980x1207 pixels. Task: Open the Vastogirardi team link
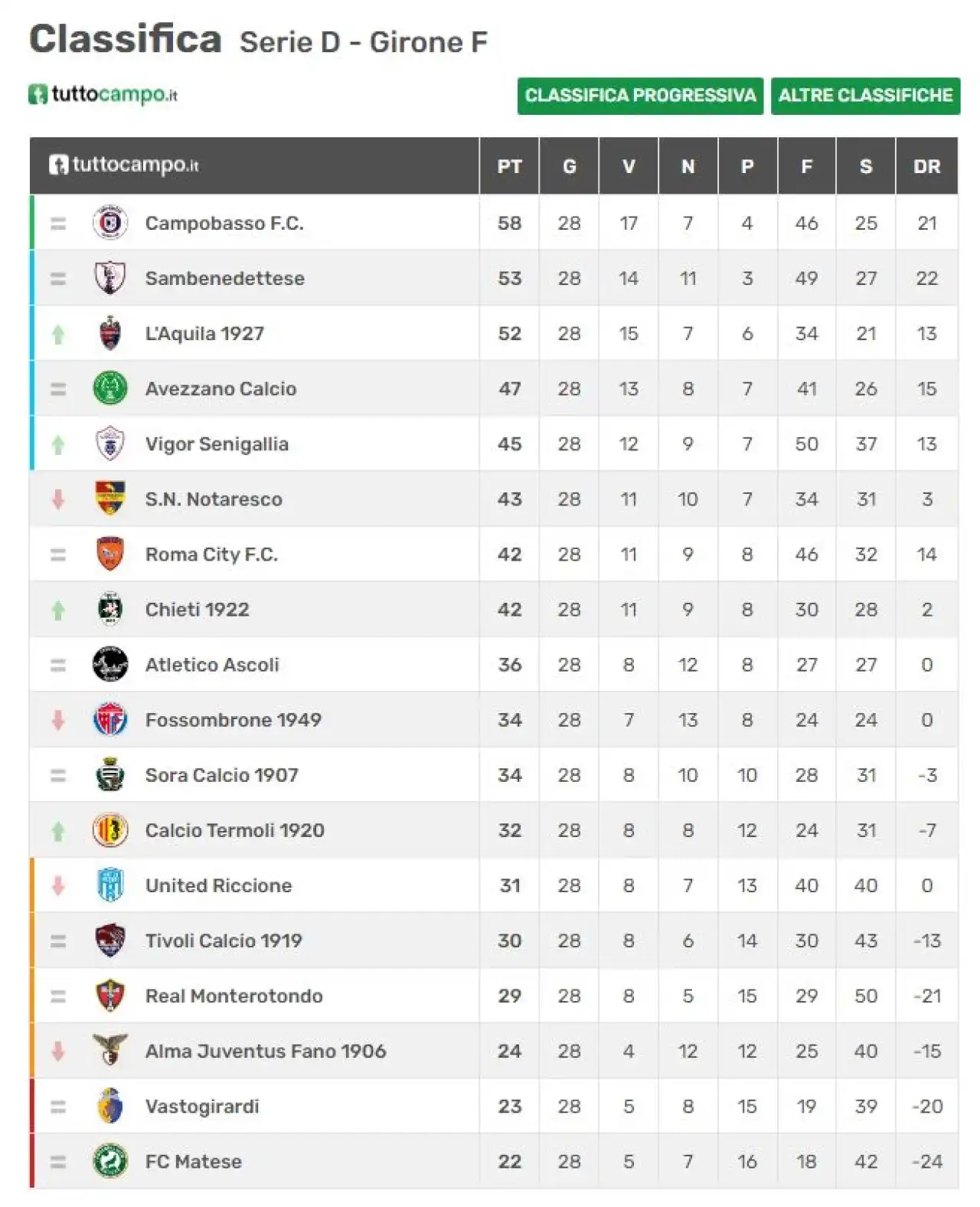[x=202, y=1106]
